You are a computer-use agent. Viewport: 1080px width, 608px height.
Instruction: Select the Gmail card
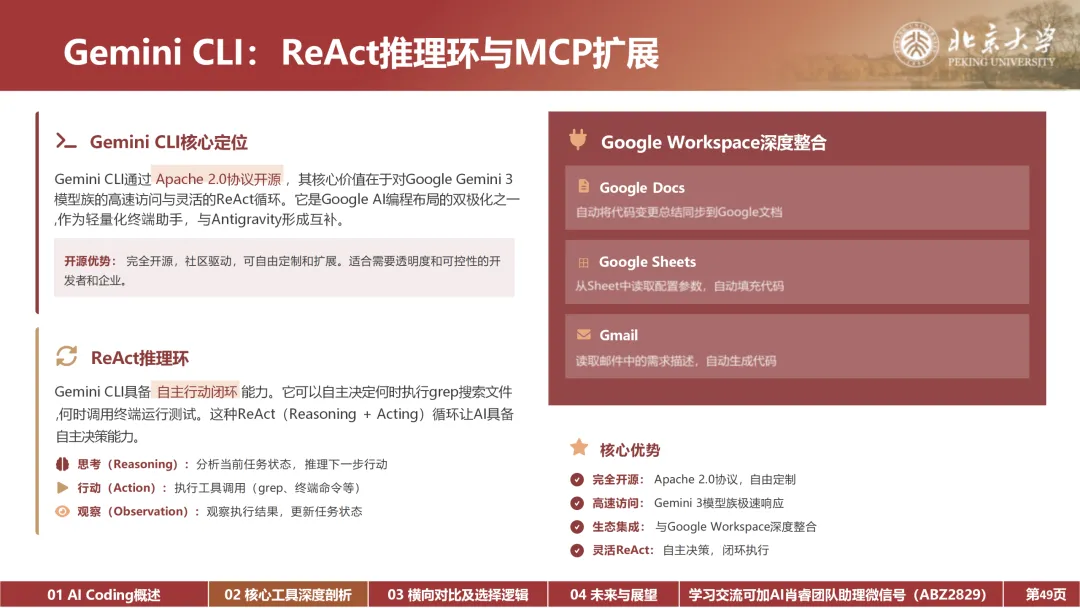[x=797, y=346]
